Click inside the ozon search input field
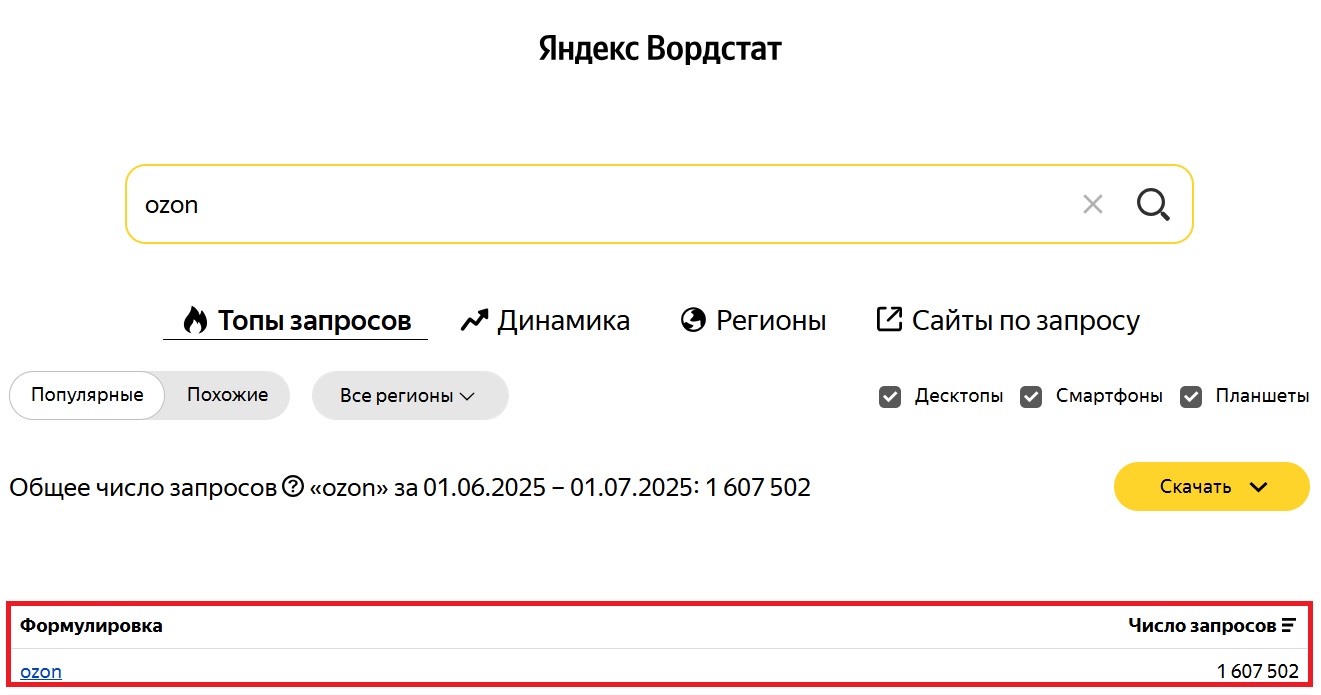Viewport: 1321px width, 695px height. (x=600, y=205)
